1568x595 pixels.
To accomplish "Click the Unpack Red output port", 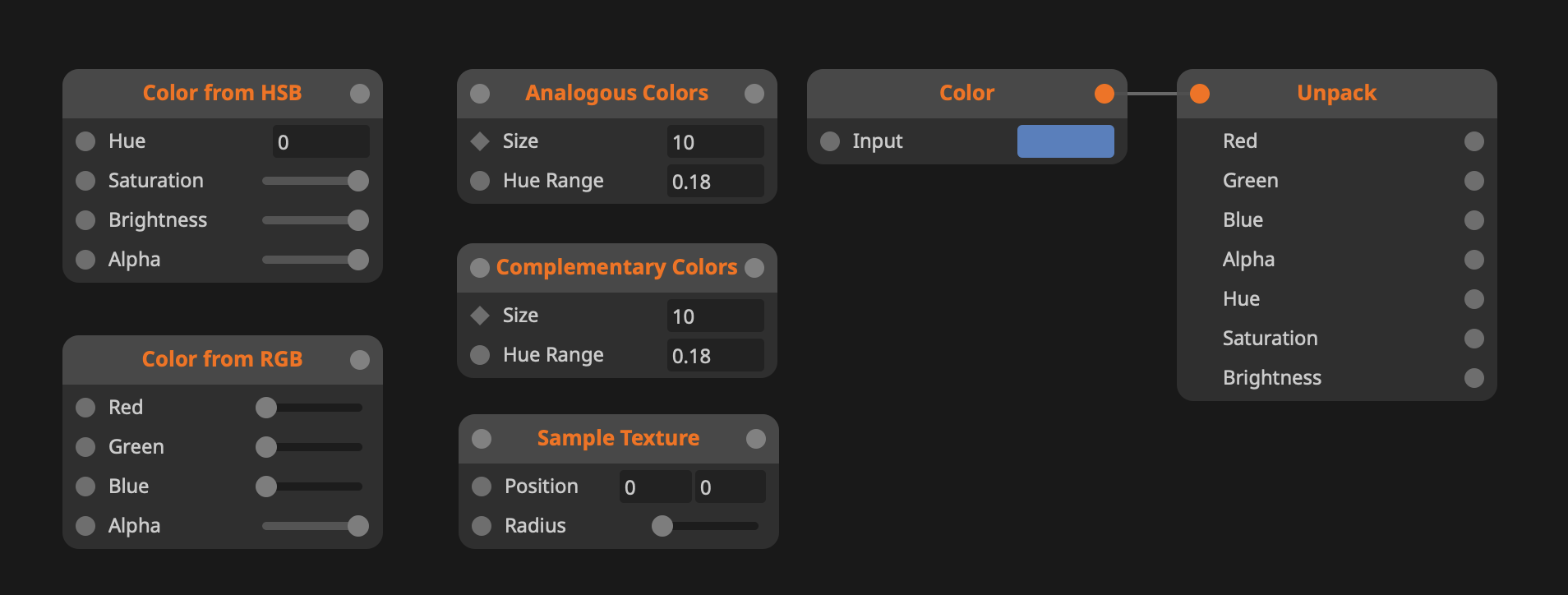I will tap(1473, 141).
